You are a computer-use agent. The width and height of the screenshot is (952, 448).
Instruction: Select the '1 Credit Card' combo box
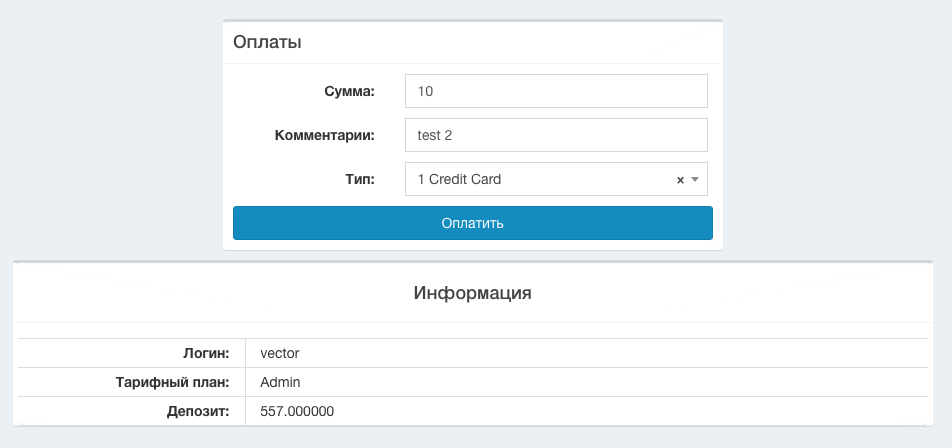pyautogui.click(x=540, y=179)
